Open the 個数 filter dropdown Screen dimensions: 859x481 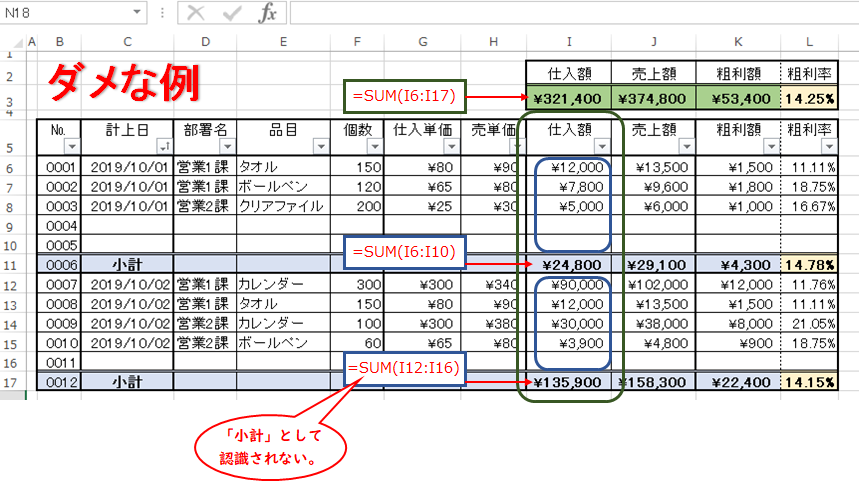pyautogui.click(x=374, y=147)
